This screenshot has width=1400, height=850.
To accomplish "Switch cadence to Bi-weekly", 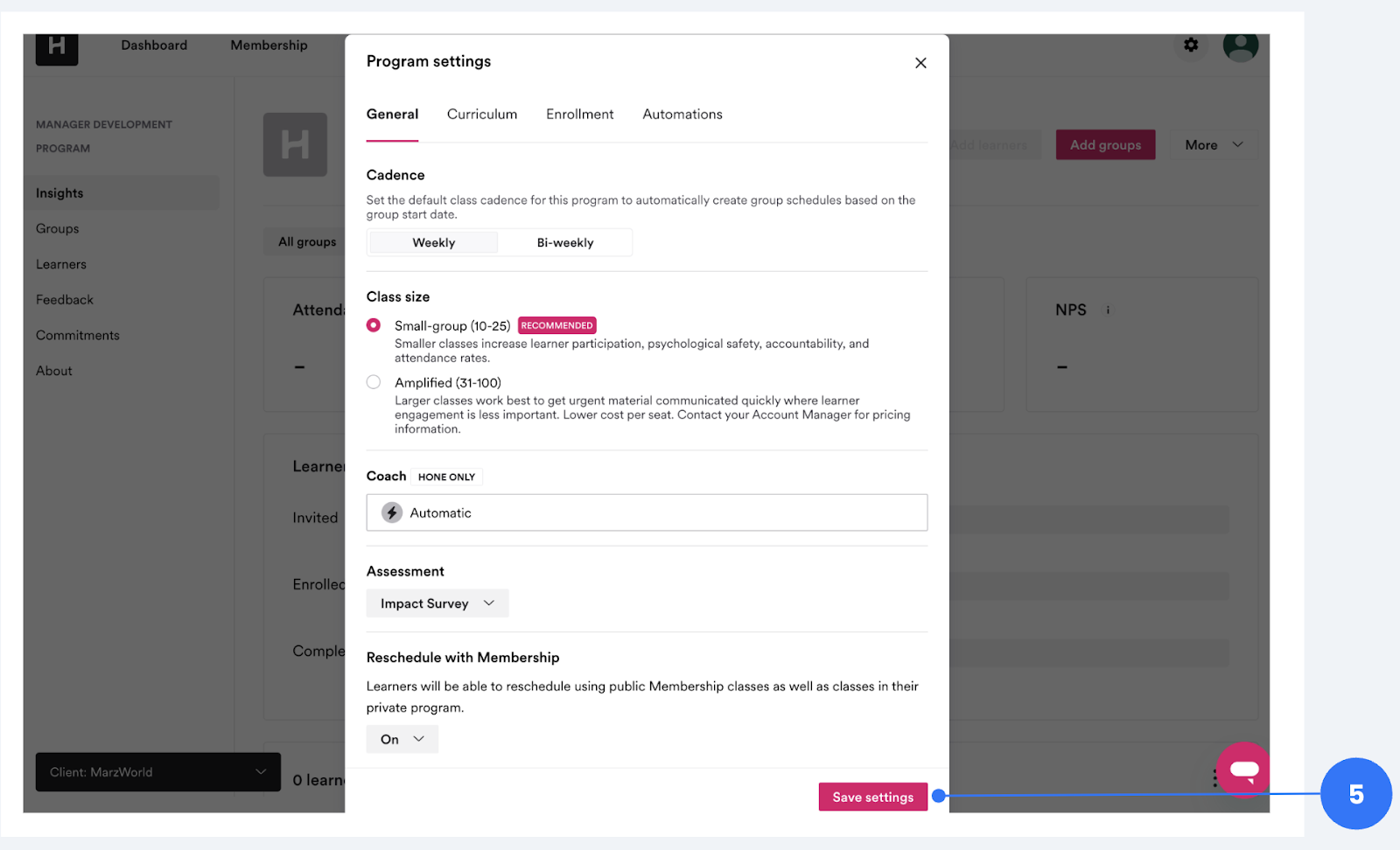I will click(564, 242).
